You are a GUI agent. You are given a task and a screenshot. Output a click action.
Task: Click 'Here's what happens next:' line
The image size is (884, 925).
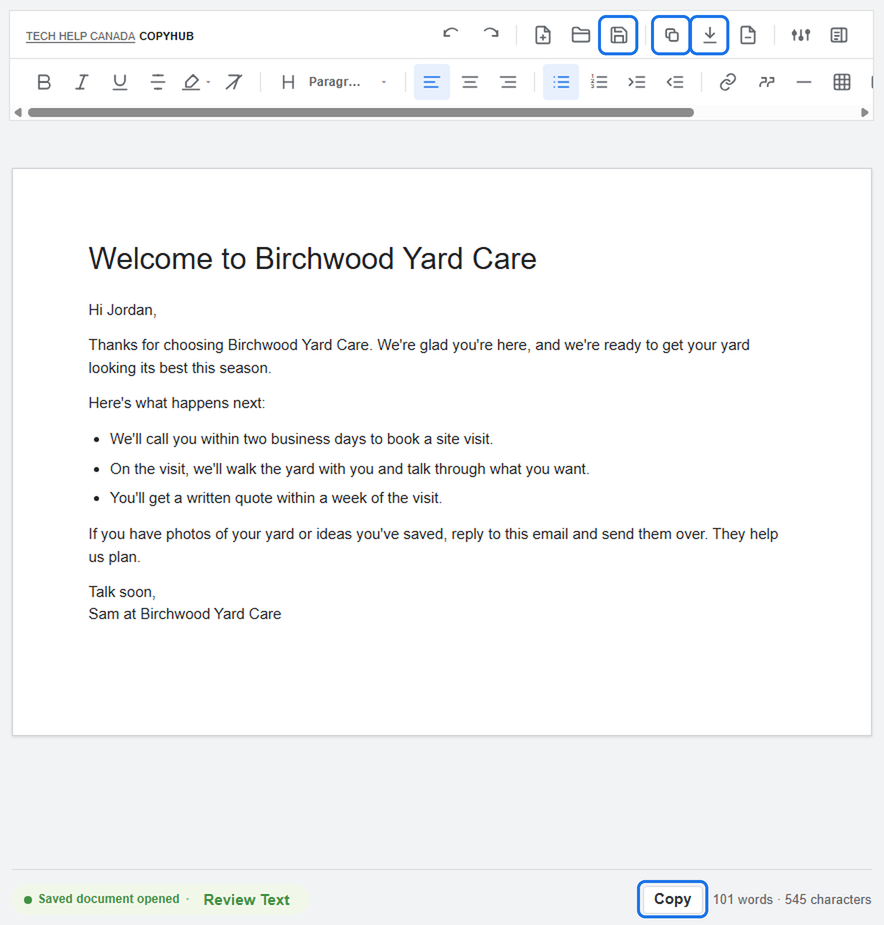point(176,403)
